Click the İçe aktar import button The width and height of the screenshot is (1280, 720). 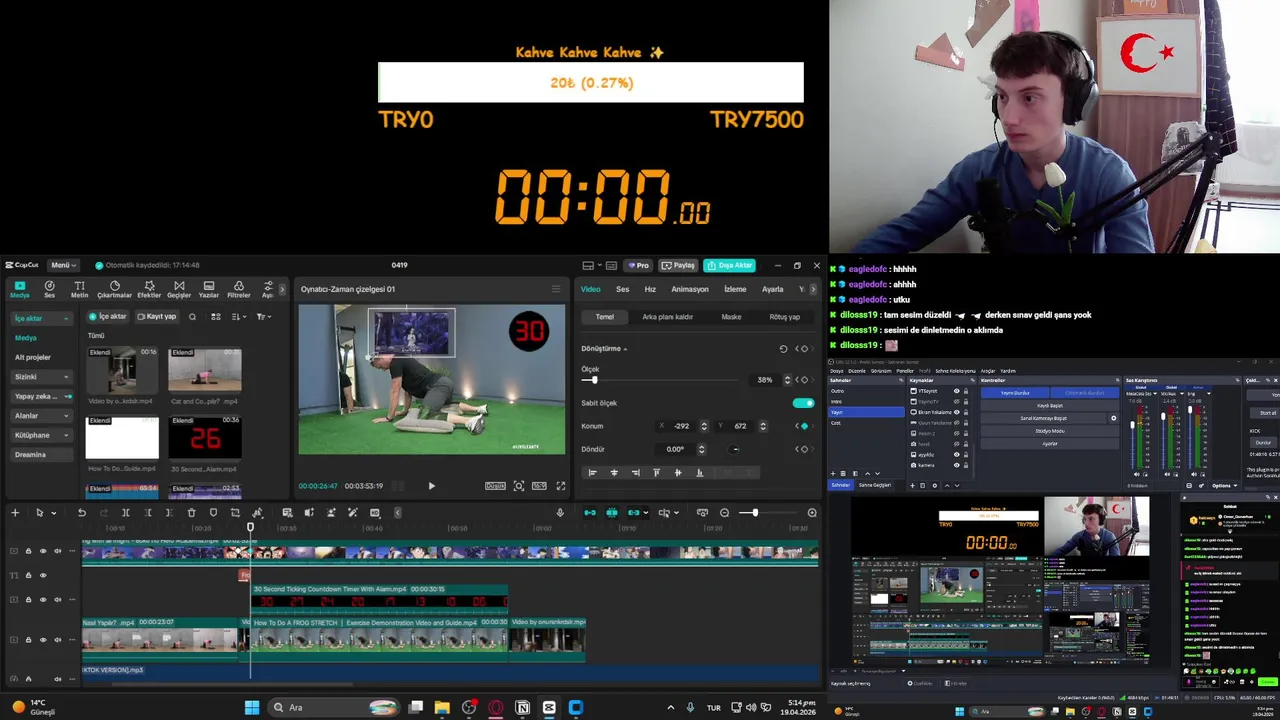click(108, 317)
